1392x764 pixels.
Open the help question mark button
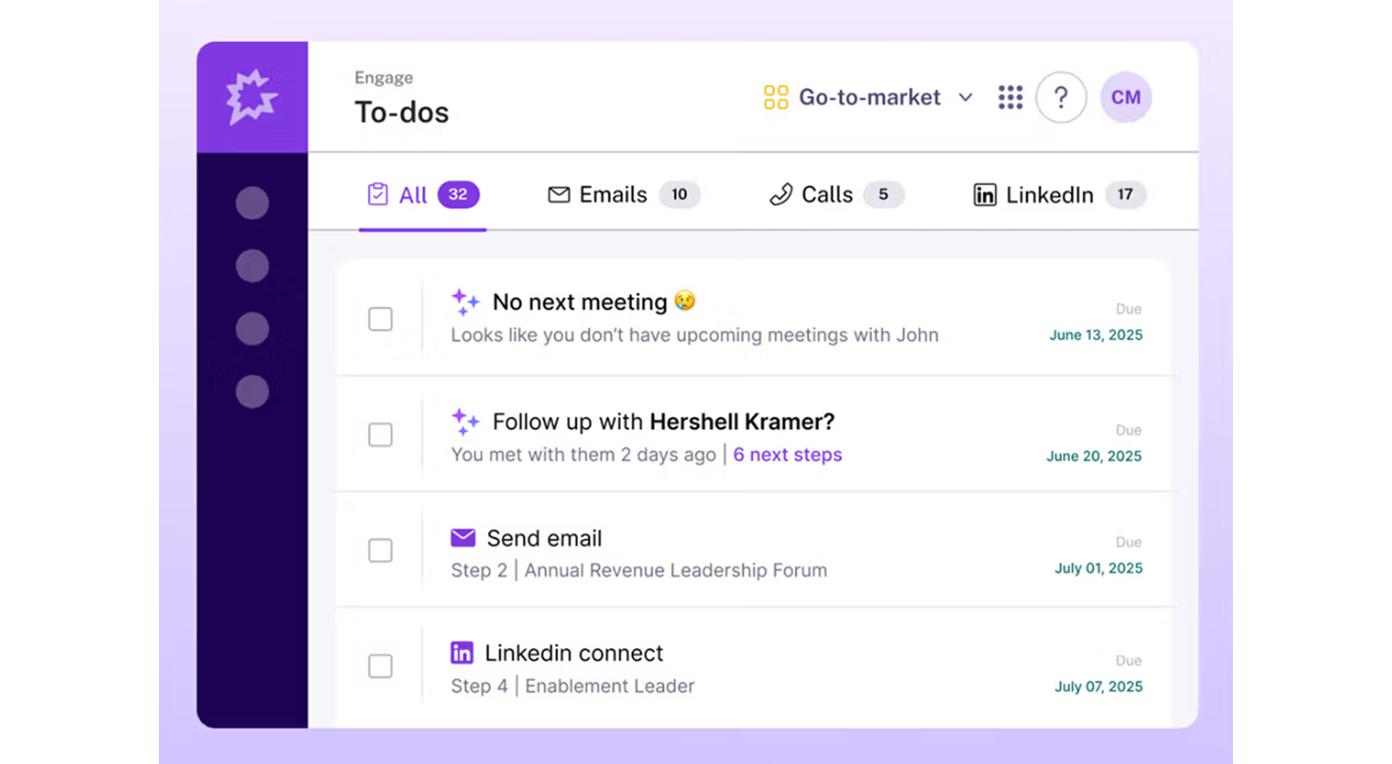pos(1061,97)
